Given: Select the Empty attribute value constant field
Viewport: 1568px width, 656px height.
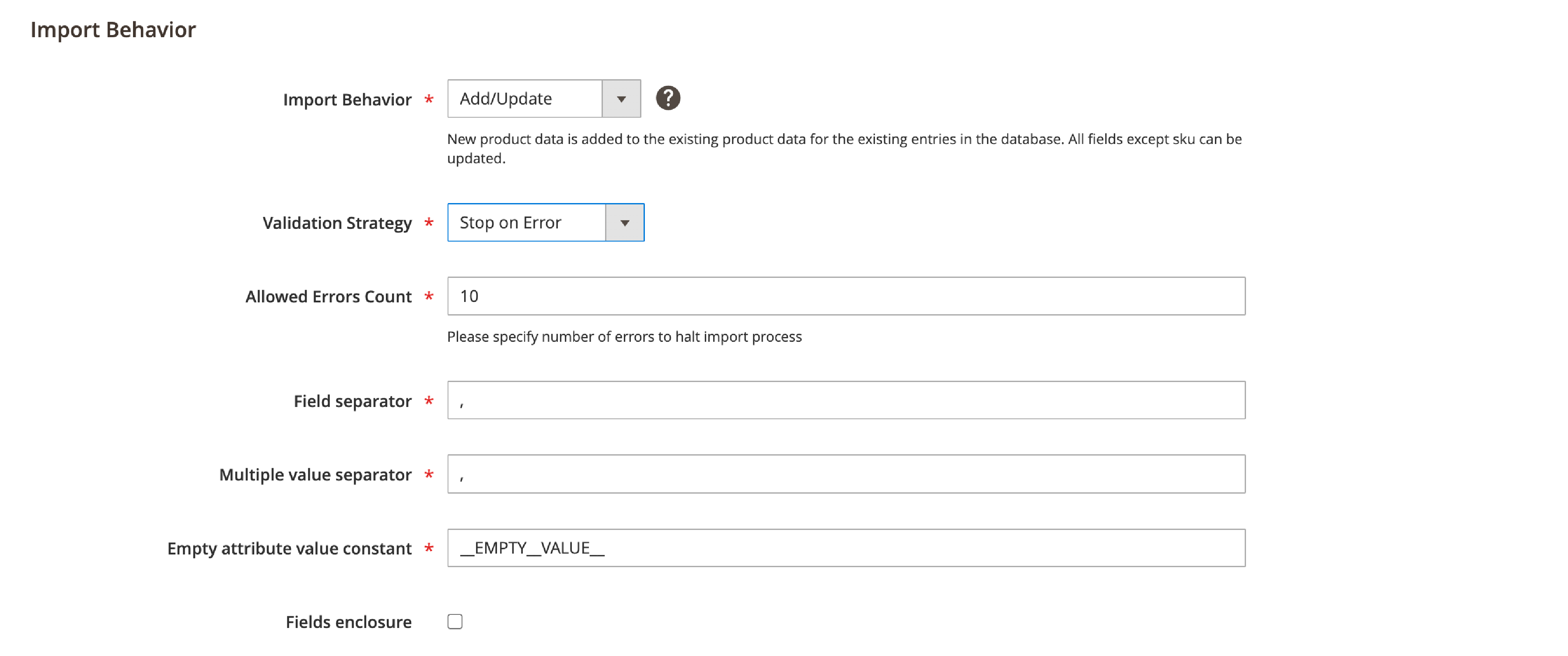Looking at the screenshot, I should (846, 547).
